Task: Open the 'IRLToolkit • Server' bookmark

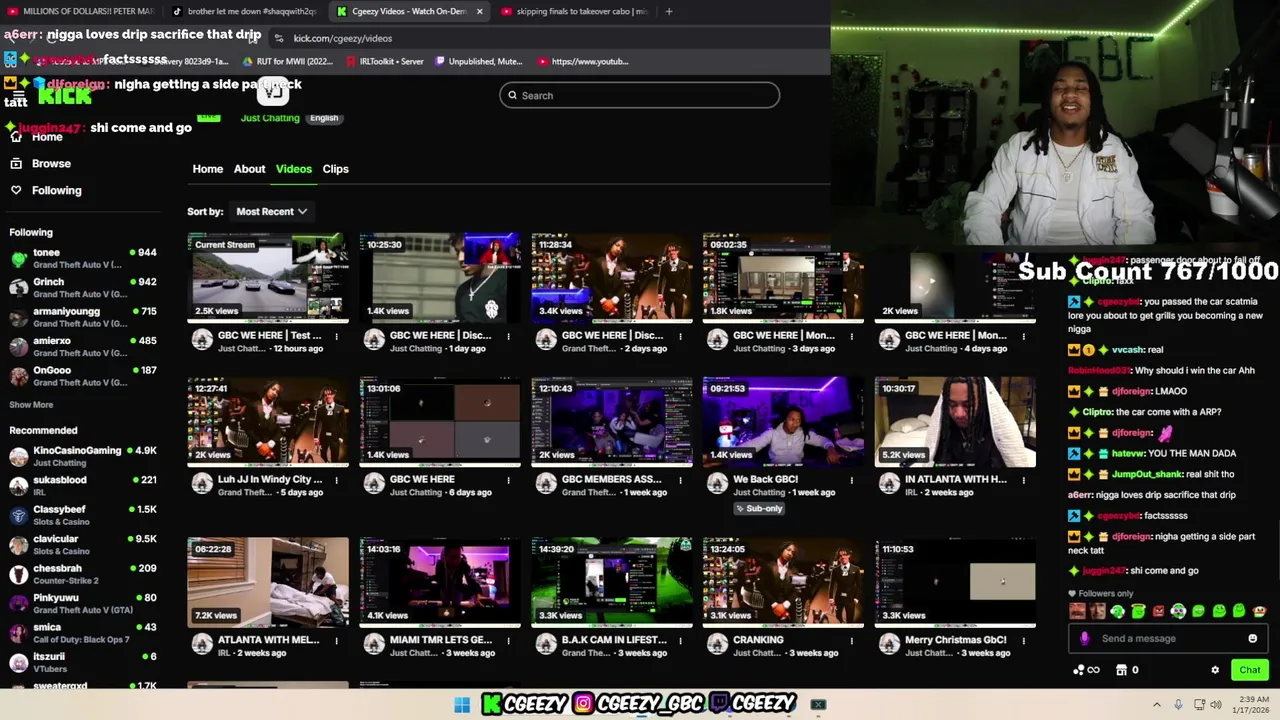Action: pyautogui.click(x=384, y=61)
